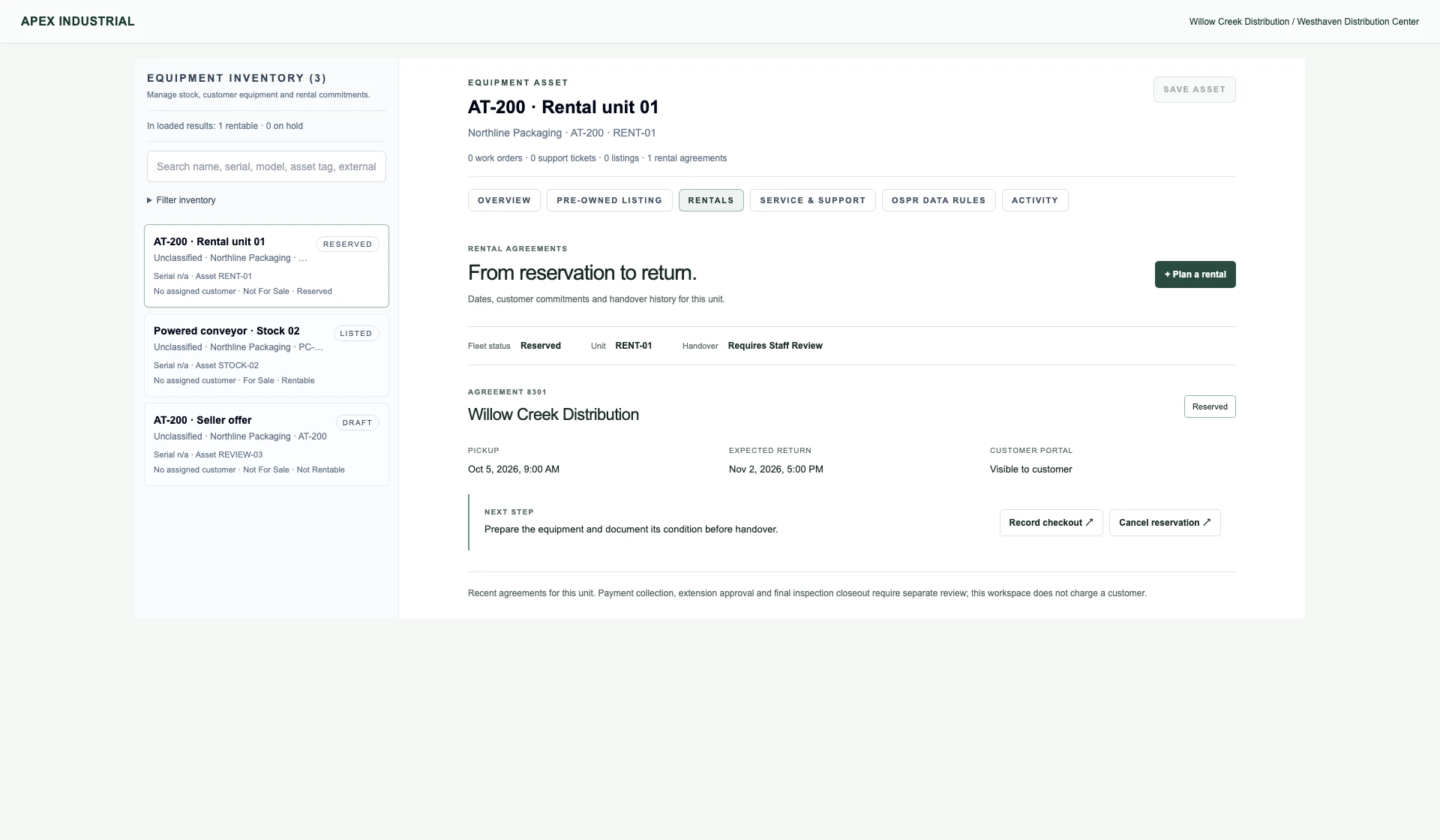The image size is (1440, 840).
Task: Click the inventory search field
Action: [x=266, y=166]
